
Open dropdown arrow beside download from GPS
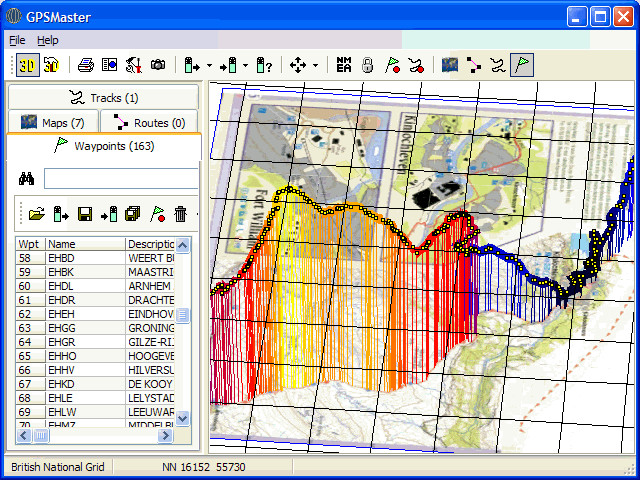pos(209,65)
